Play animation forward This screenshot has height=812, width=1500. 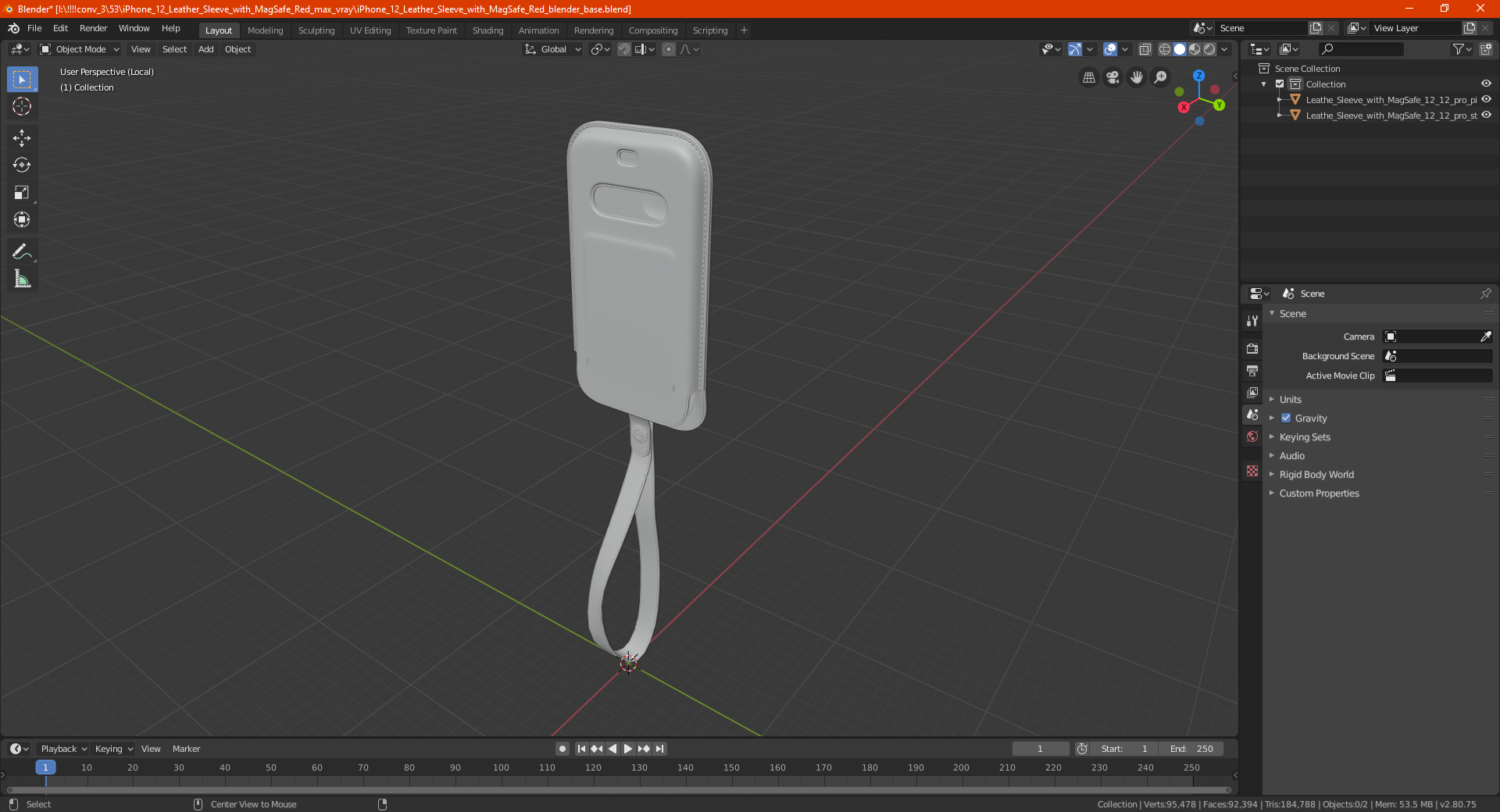pyautogui.click(x=628, y=749)
